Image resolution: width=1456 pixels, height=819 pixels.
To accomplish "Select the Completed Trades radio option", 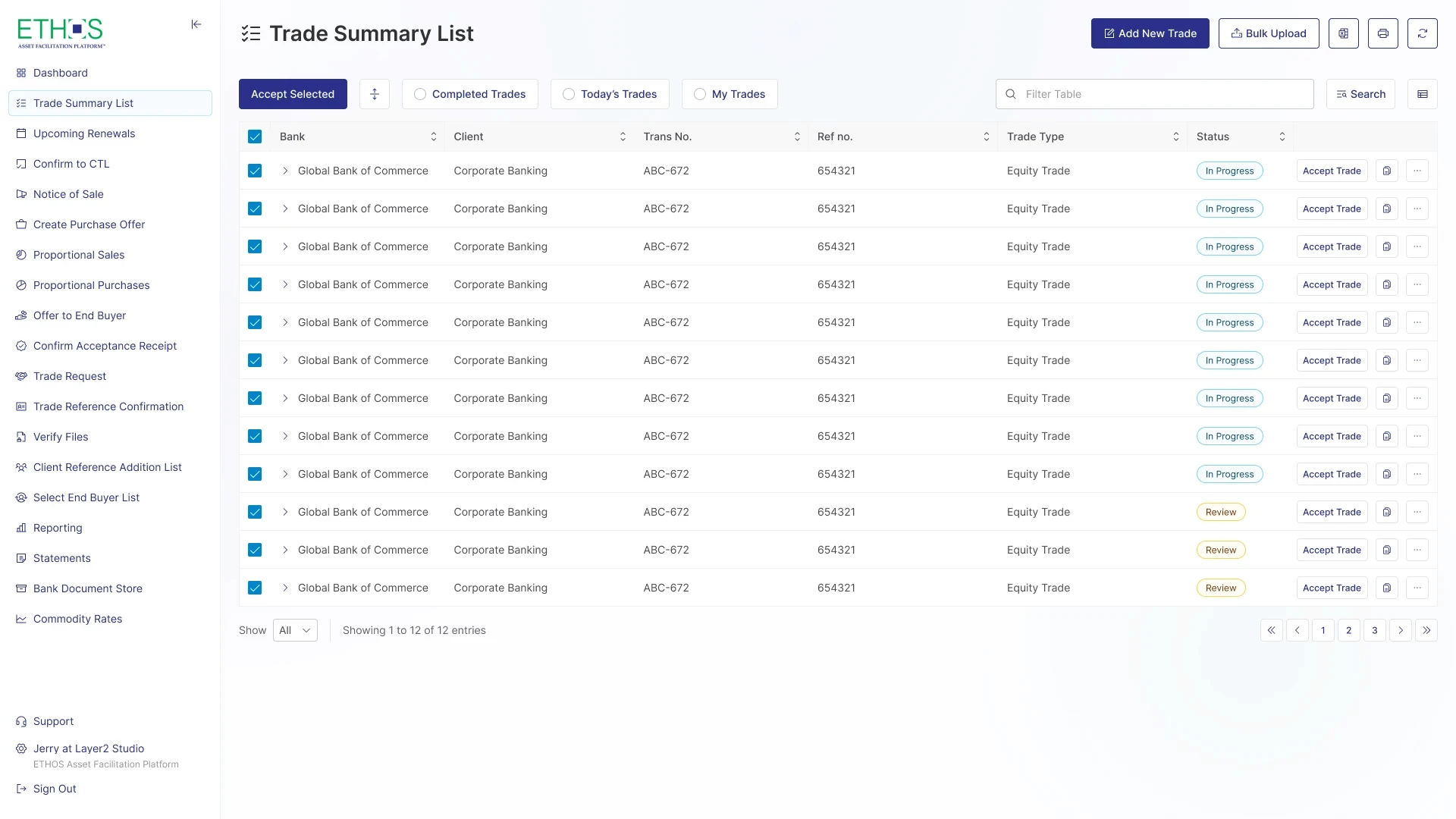I will coord(420,94).
